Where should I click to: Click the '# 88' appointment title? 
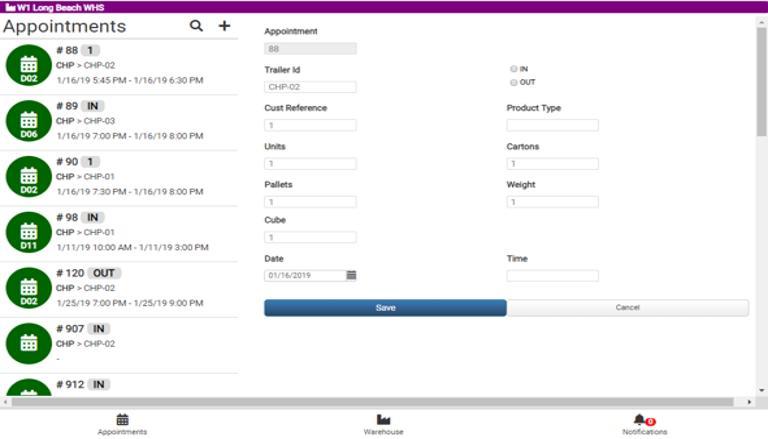pyautogui.click(x=67, y=50)
